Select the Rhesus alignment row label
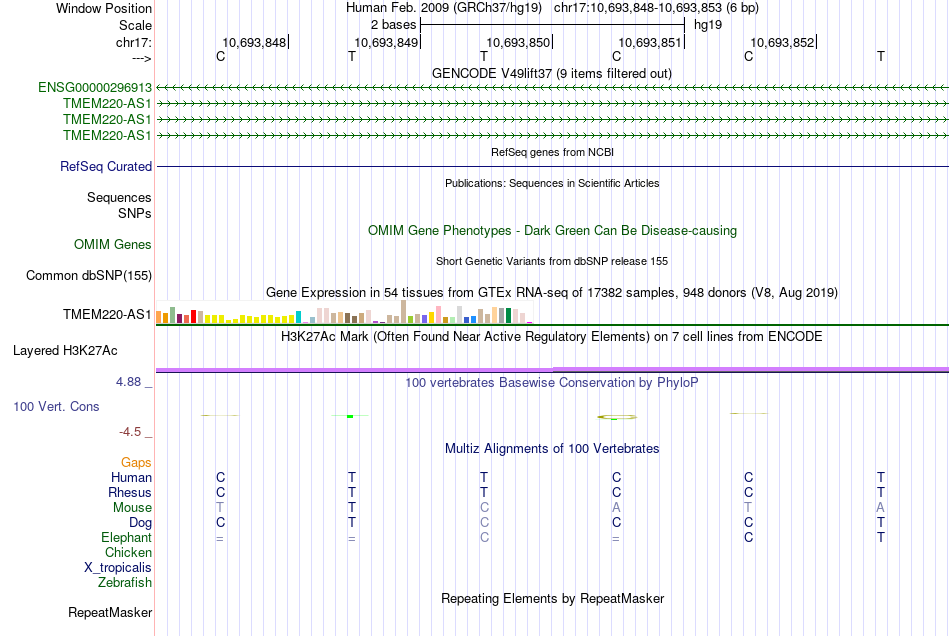The image size is (950, 636). click(130, 492)
